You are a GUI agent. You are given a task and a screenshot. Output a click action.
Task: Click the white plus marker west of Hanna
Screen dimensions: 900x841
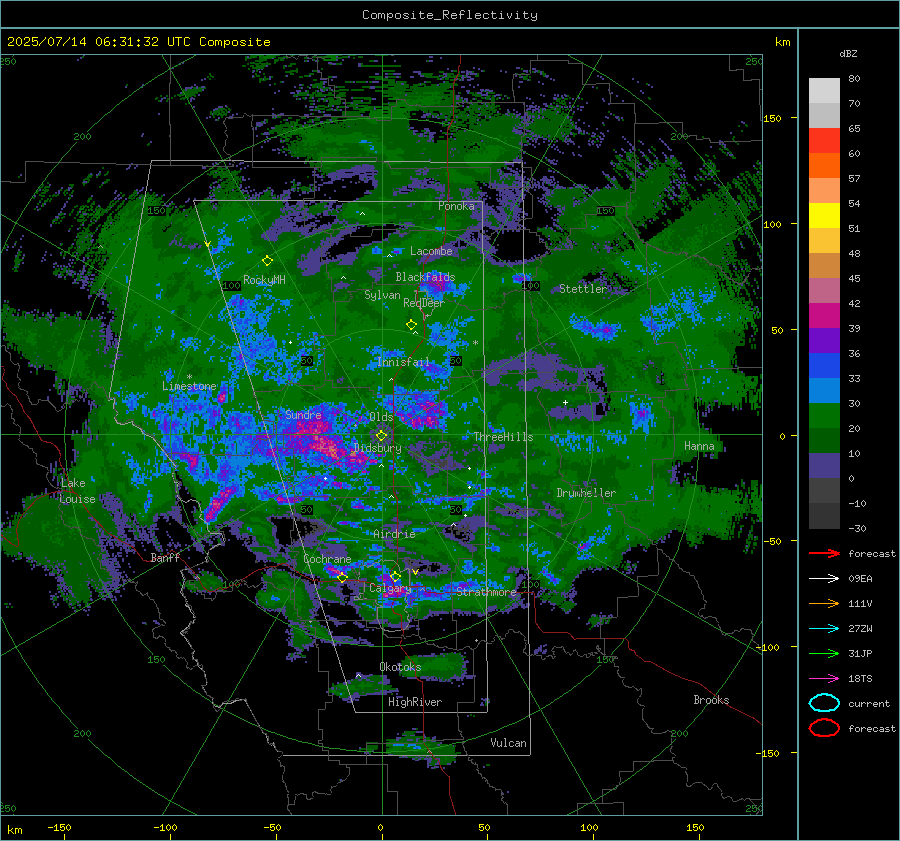[565, 402]
